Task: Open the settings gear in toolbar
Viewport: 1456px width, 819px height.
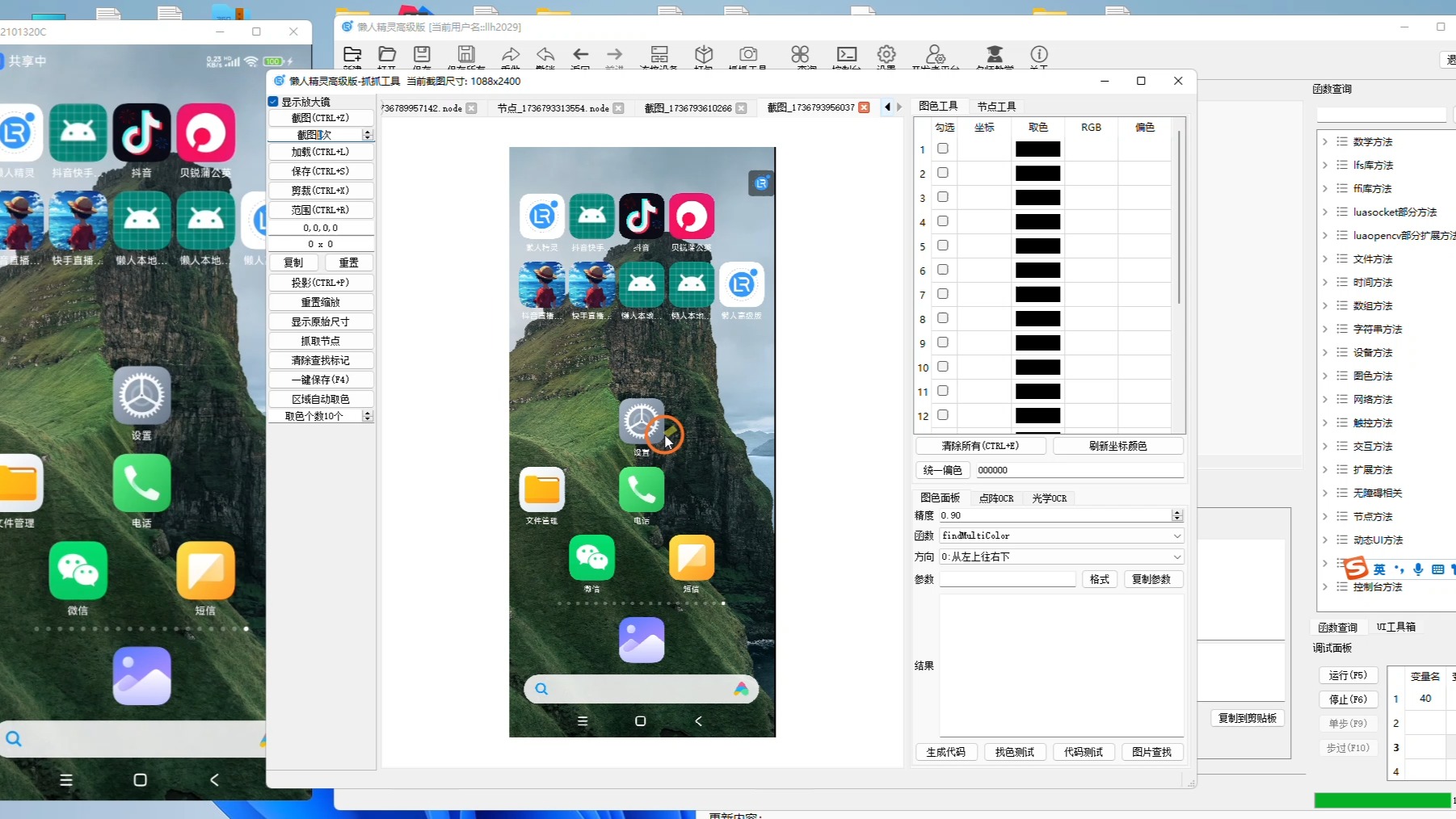Action: point(886,55)
